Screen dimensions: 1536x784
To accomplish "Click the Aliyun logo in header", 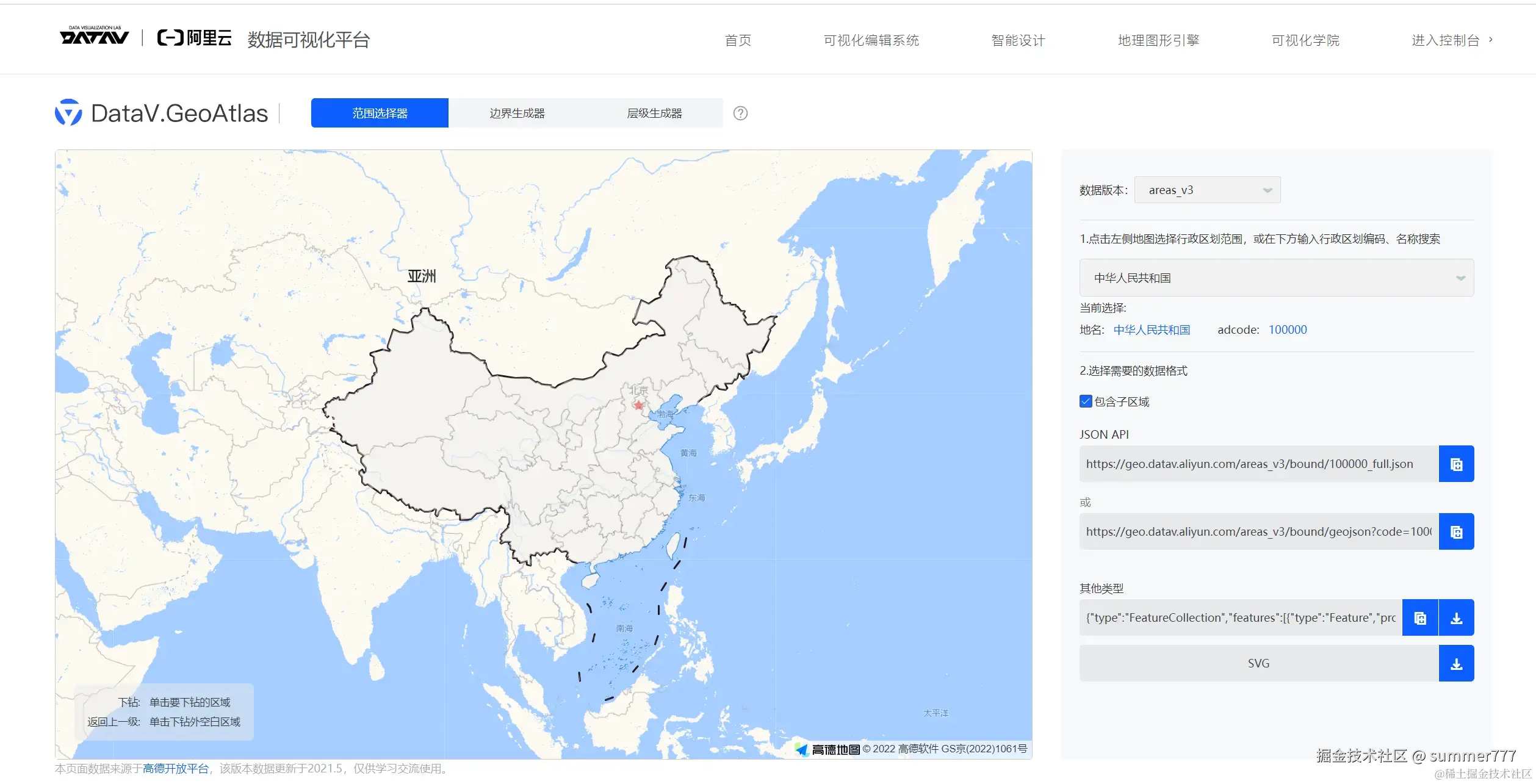I will (194, 38).
